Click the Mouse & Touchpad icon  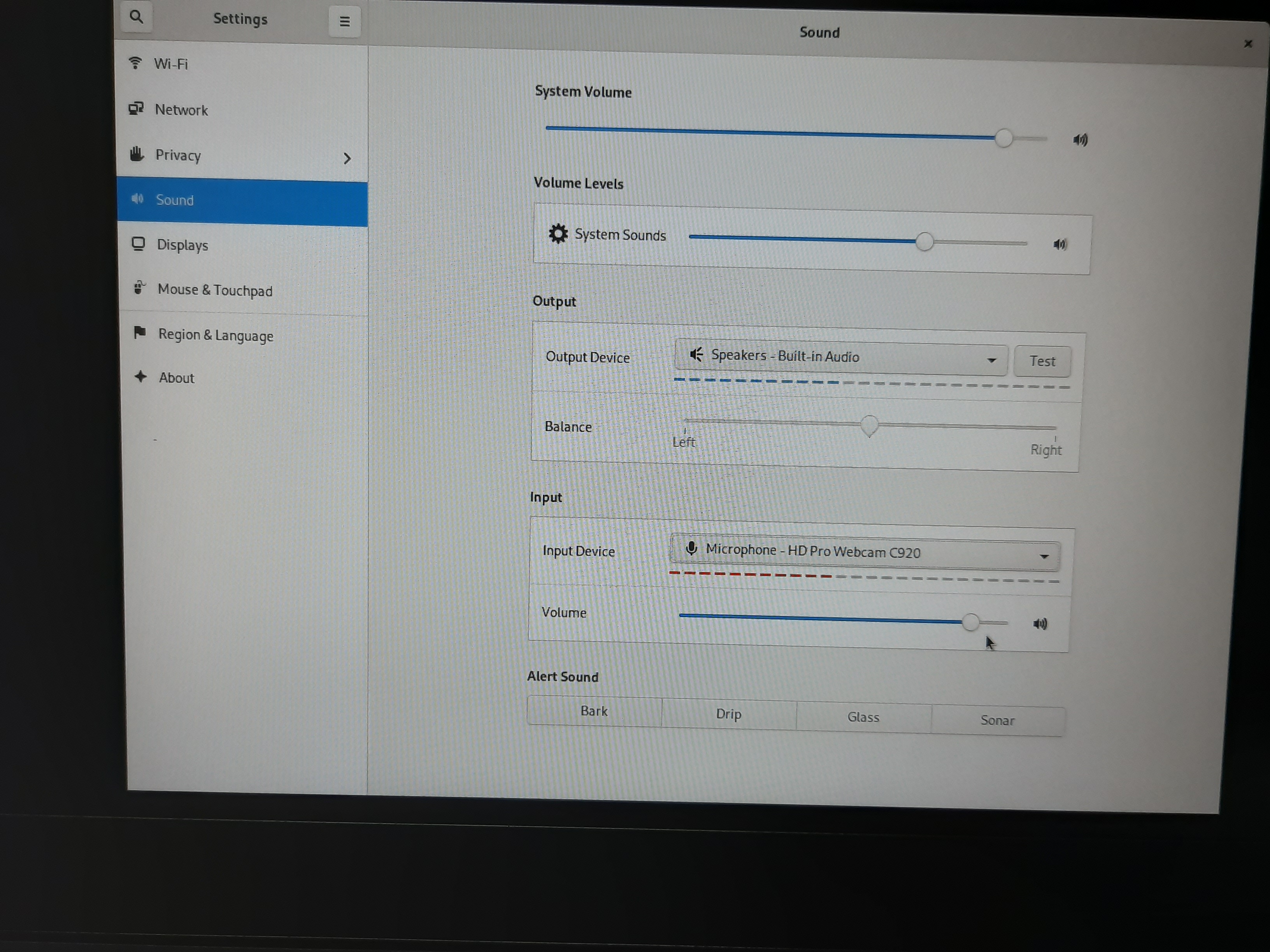coord(139,287)
